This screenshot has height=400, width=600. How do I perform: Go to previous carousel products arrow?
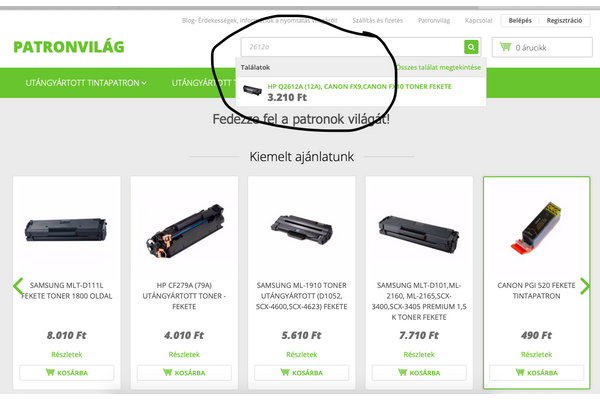pos(18,286)
